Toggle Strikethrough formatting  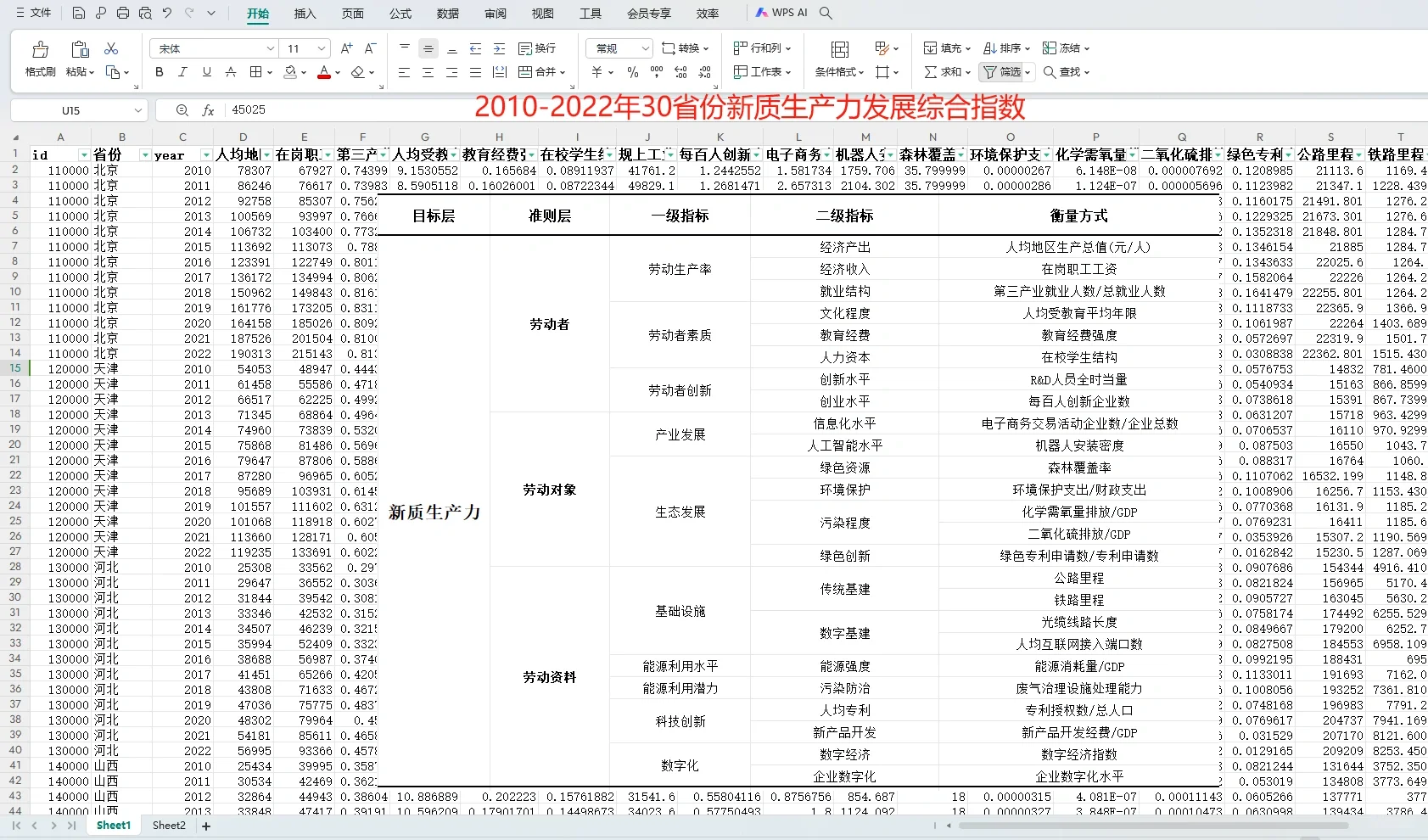(x=230, y=72)
